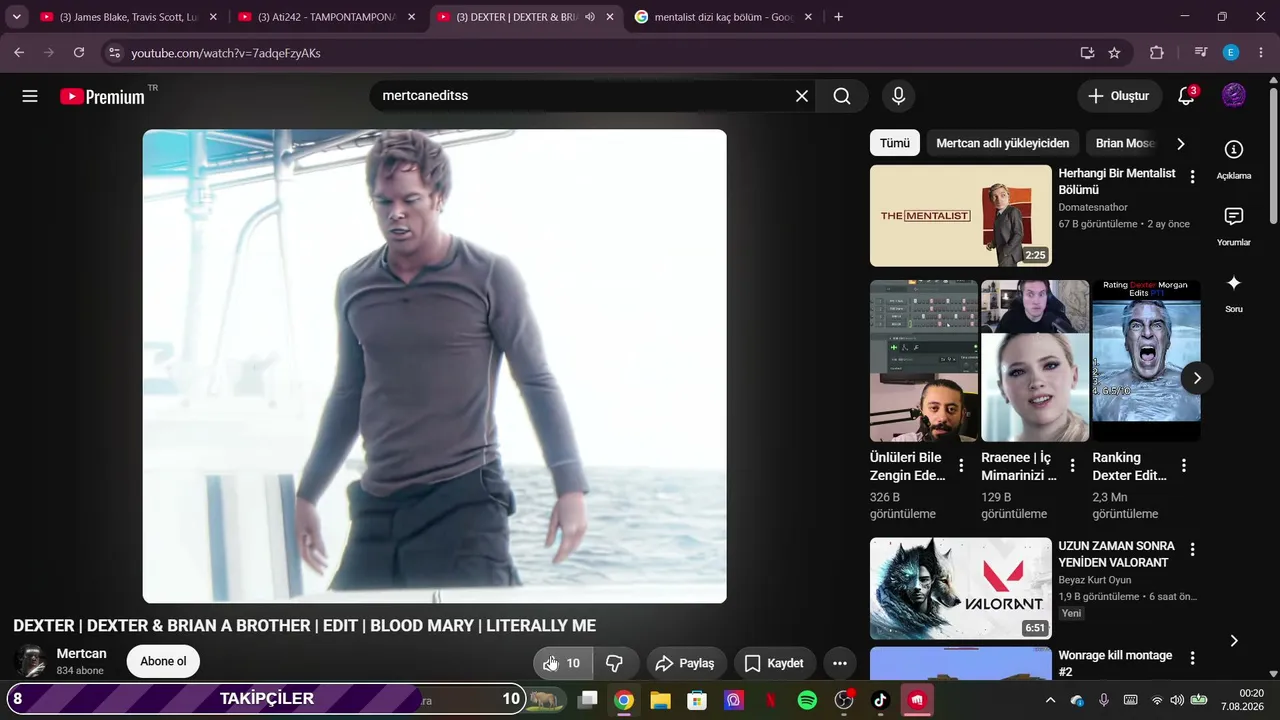
Task: Open more actions for the video
Action: (x=840, y=663)
